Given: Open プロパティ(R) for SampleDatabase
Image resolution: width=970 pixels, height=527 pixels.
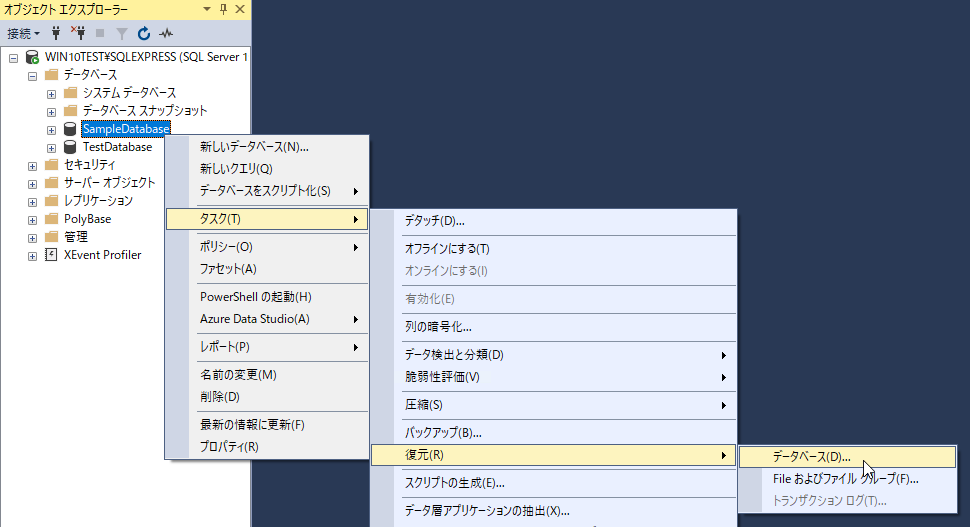Looking at the screenshot, I should (x=267, y=447).
